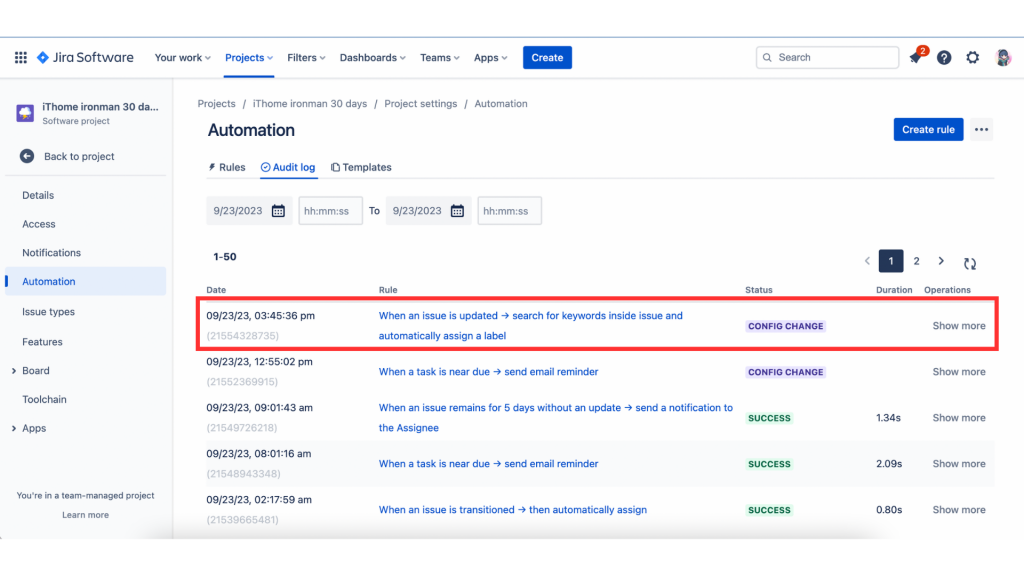Open the 5 days without update rule
Screen dimensions: 1024x576
[x=556, y=417]
